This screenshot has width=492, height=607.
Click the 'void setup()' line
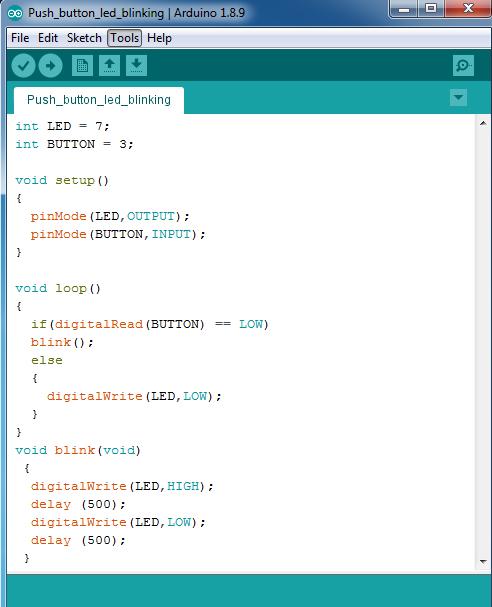(62, 180)
